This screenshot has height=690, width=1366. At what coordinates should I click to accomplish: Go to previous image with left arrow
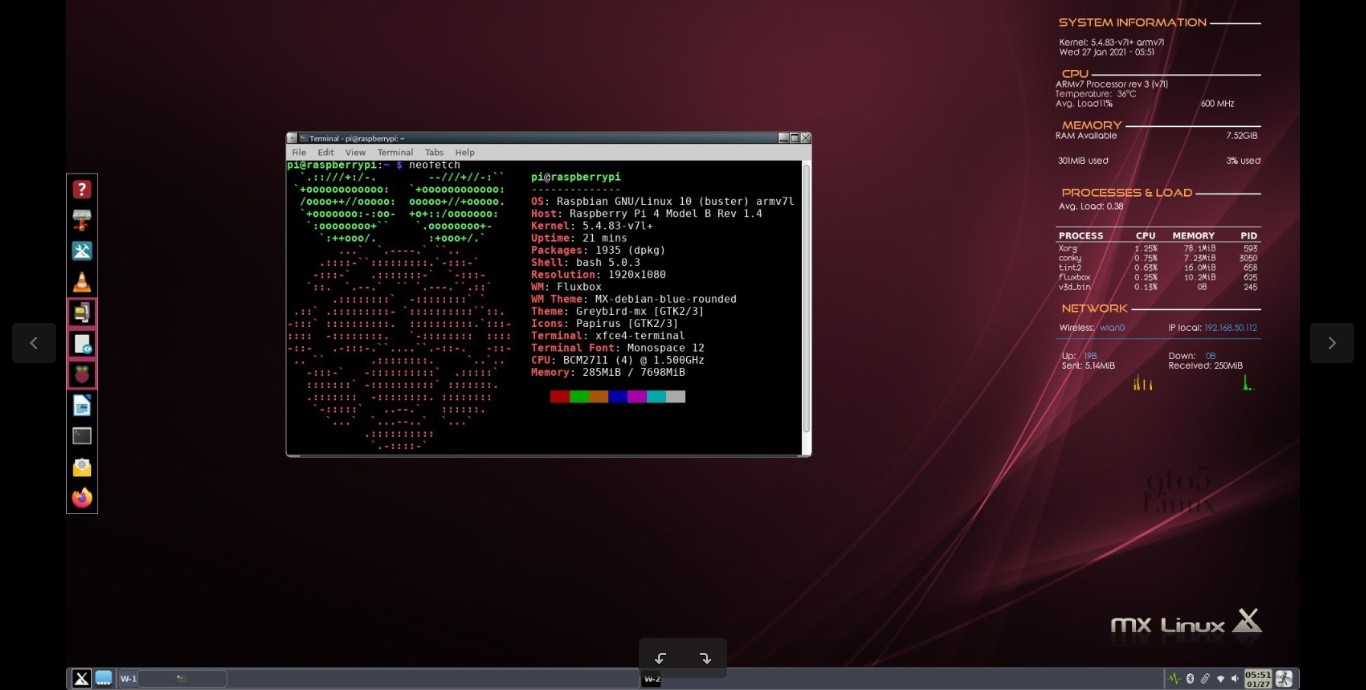34,343
